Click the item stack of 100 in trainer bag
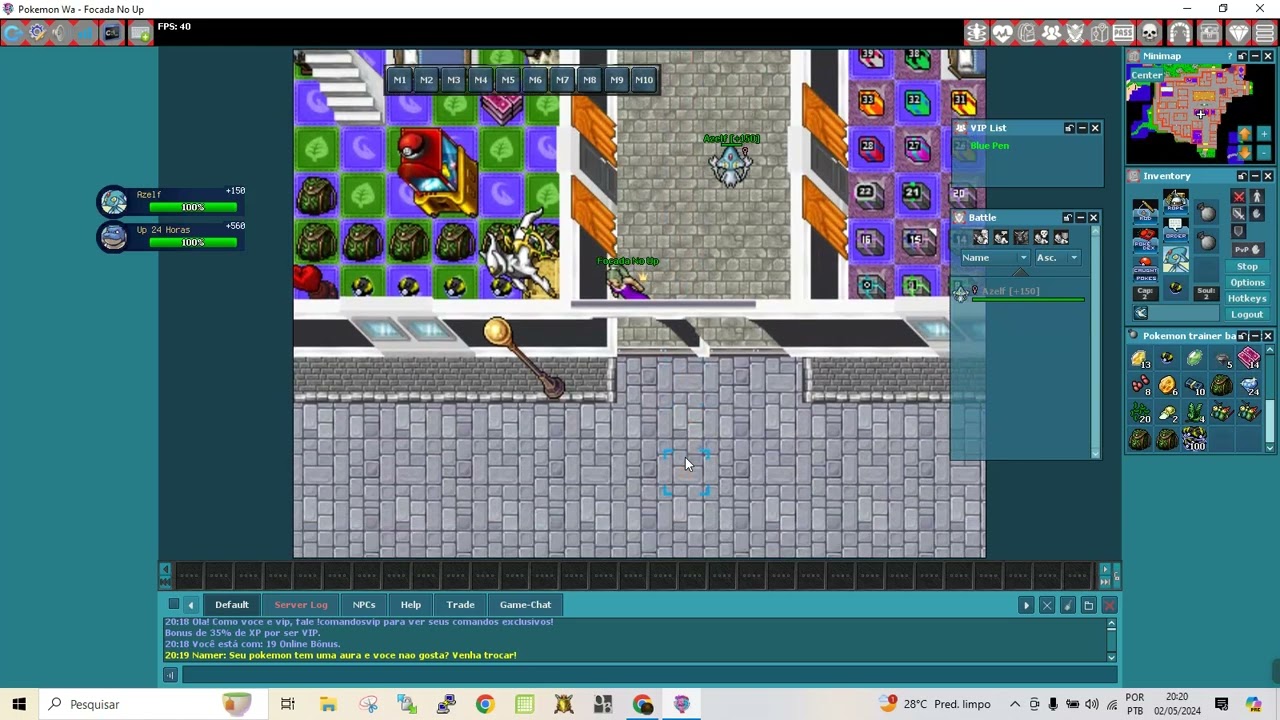The height and width of the screenshot is (720, 1280). click(x=1195, y=439)
